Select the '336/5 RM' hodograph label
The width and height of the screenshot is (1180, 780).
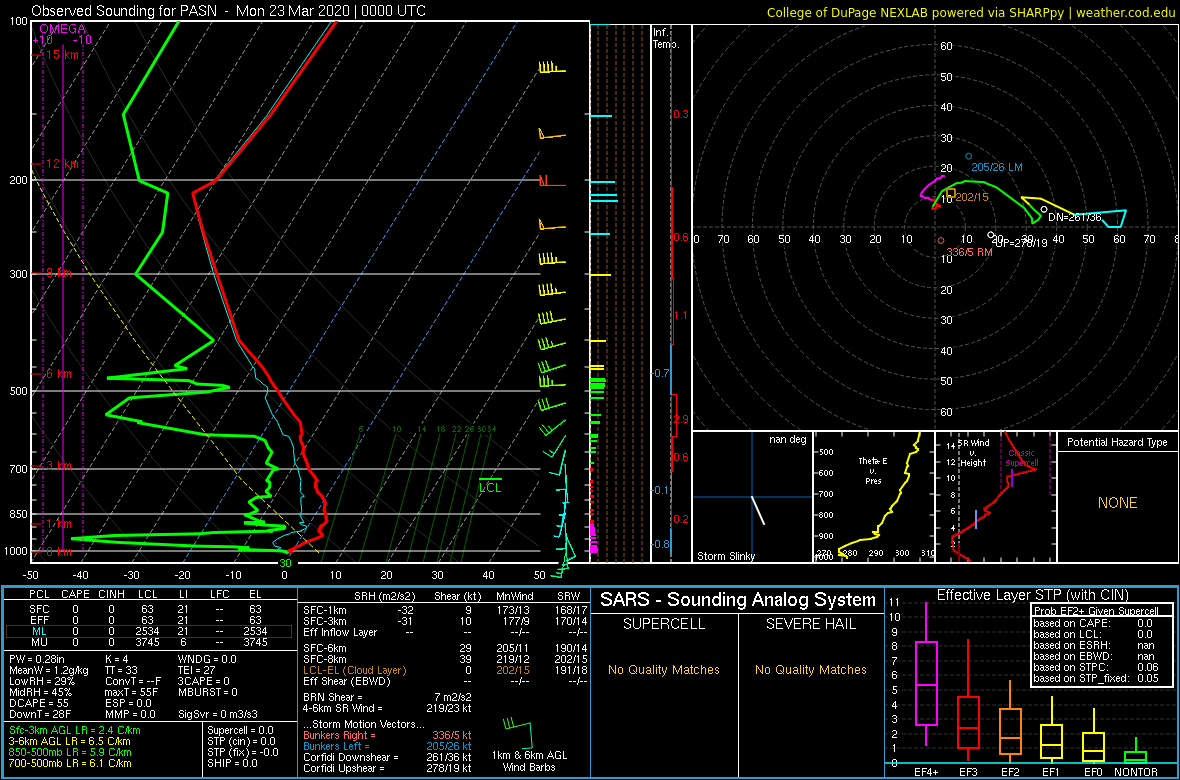coord(969,251)
